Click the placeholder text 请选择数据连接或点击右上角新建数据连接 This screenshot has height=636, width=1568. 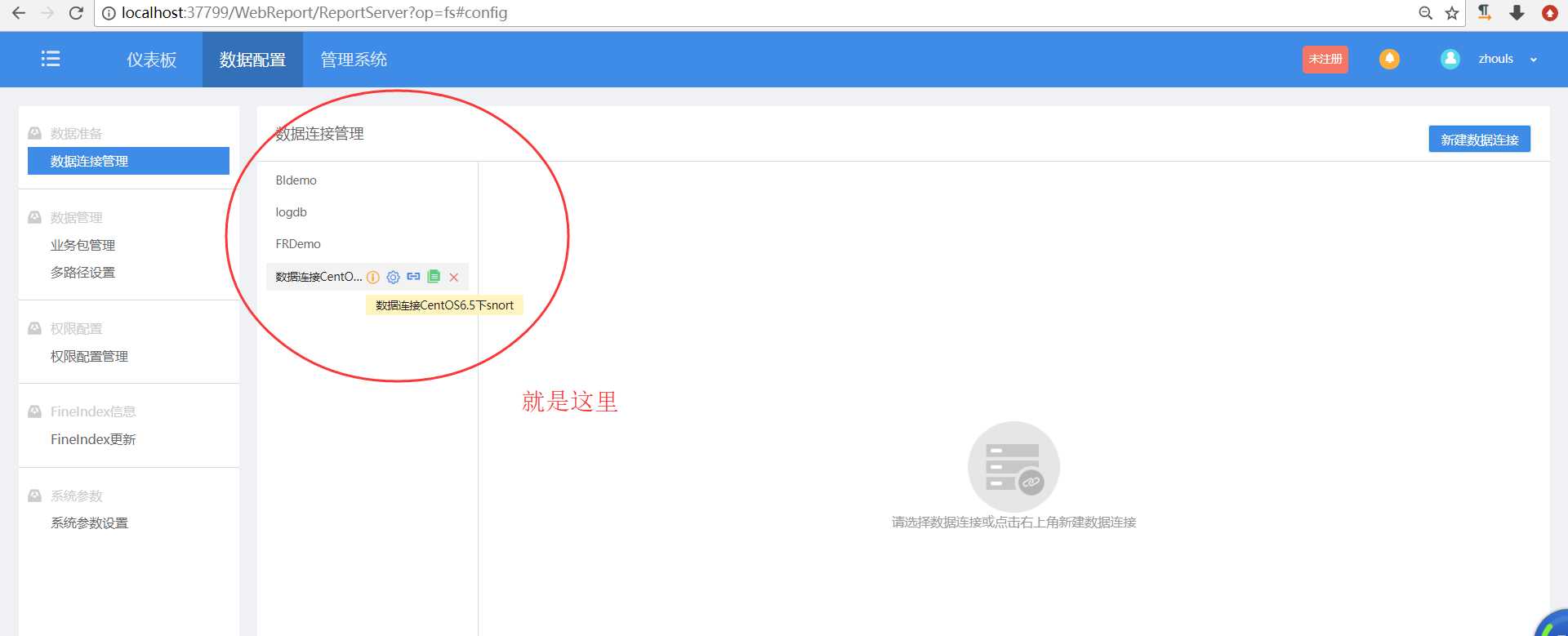1013,522
